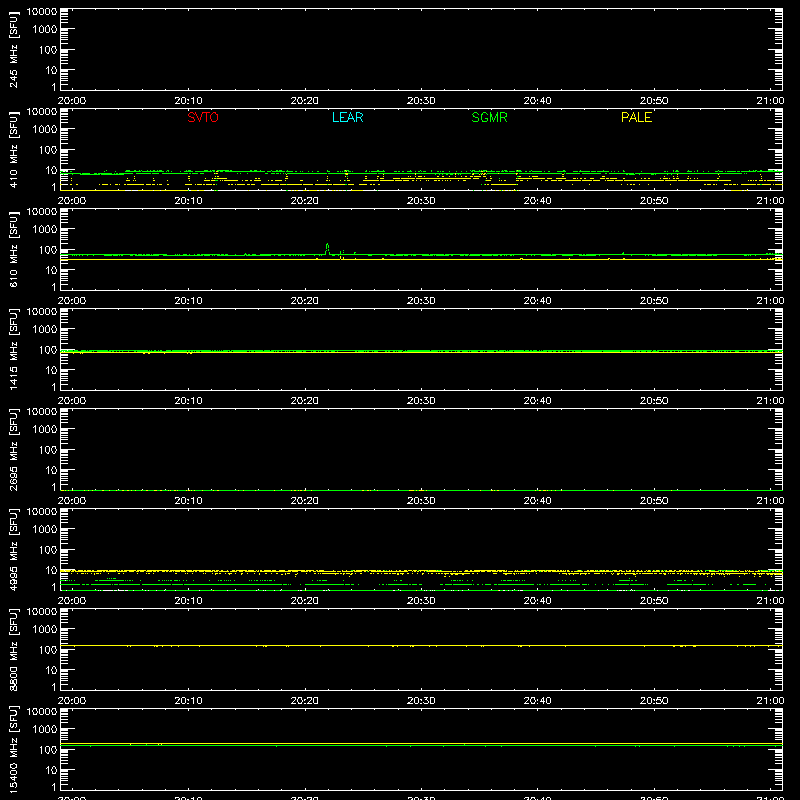Click the 1000 tick label of 2695 MHz plot
The image size is (800, 800).
pyautogui.click(x=45, y=430)
